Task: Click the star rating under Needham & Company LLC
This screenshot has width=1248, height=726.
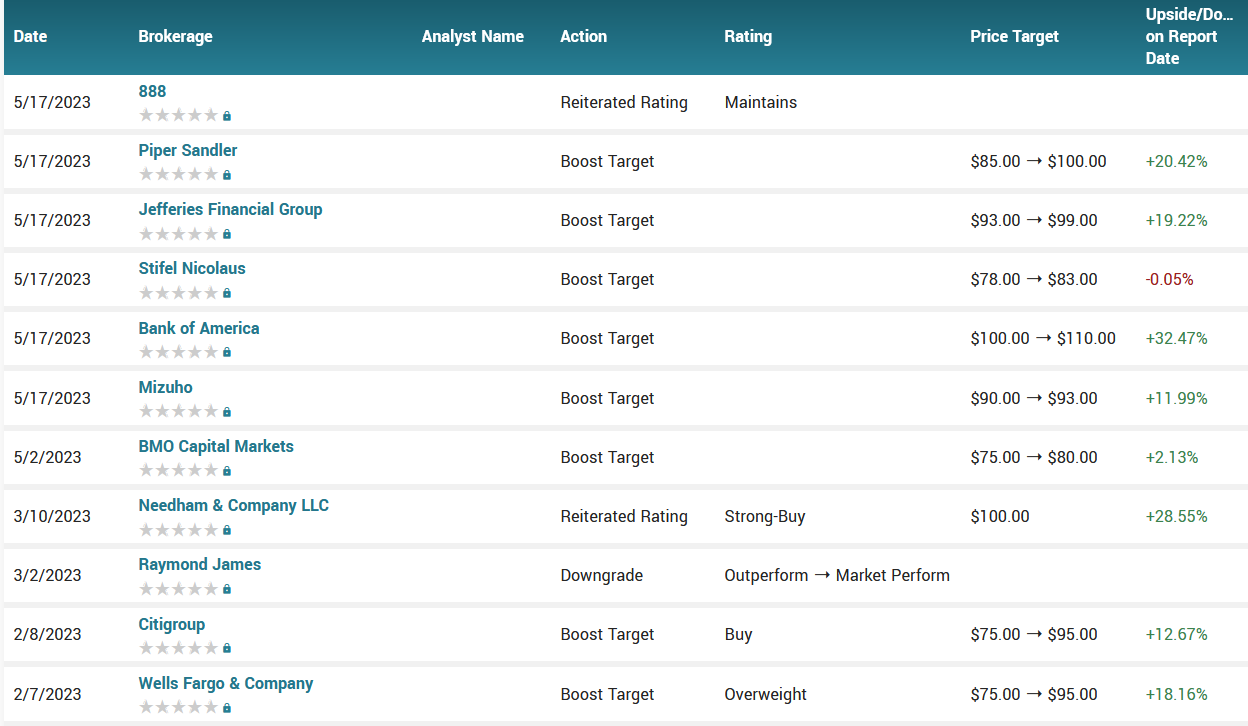Action: pyautogui.click(x=178, y=529)
